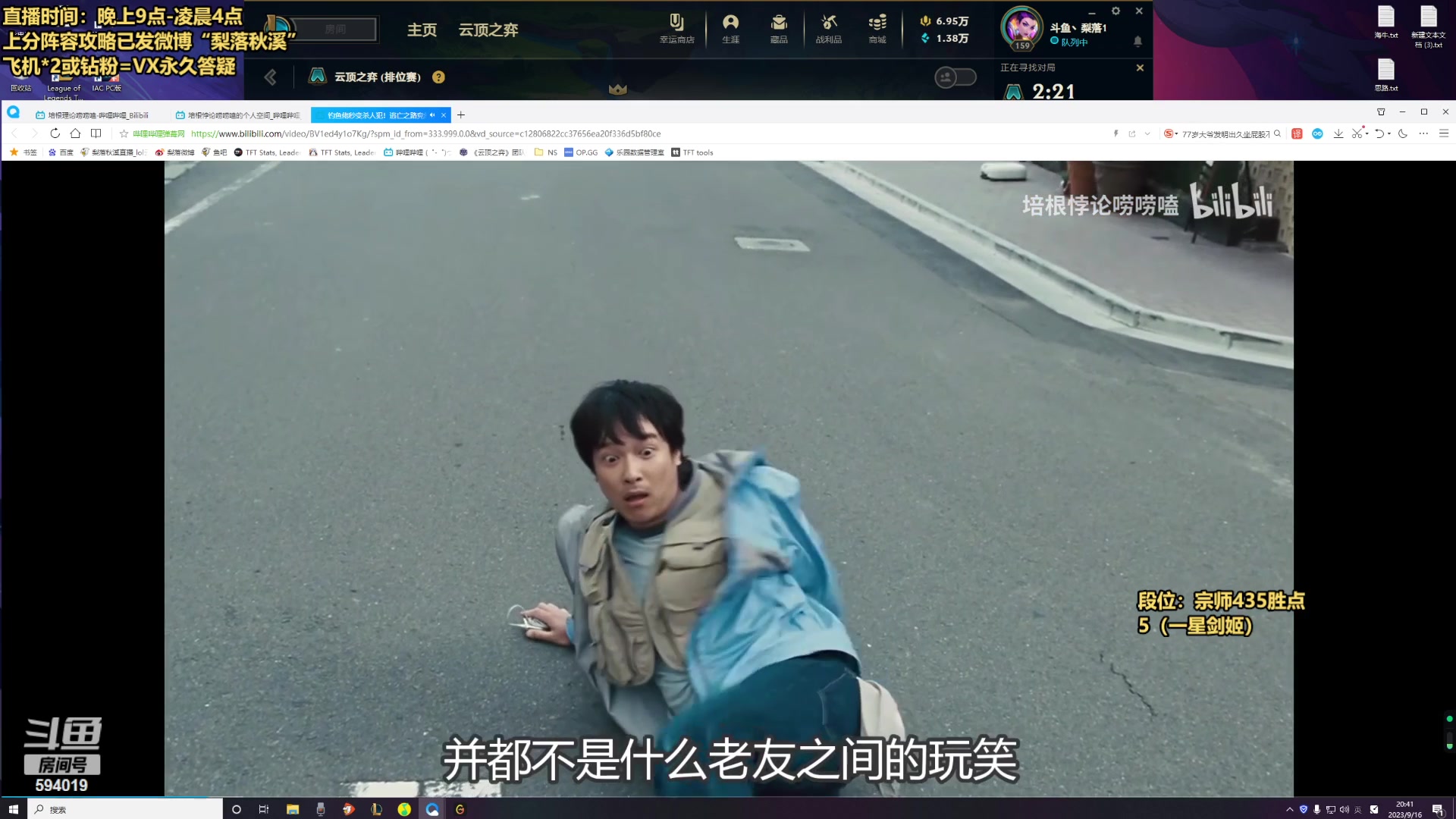Open File Explorer from taskbar
This screenshot has height=819, width=1456.
point(293,809)
